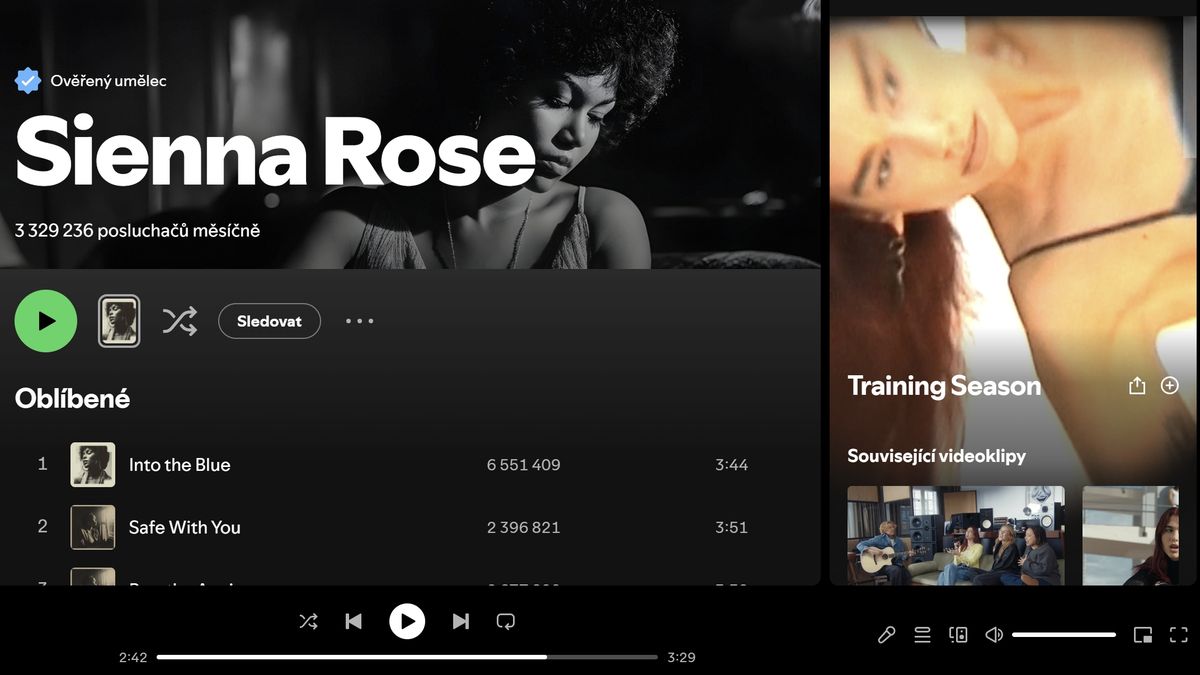The height and width of the screenshot is (675, 1200).
Task: Open the miniplayer icon
Action: tap(1143, 635)
